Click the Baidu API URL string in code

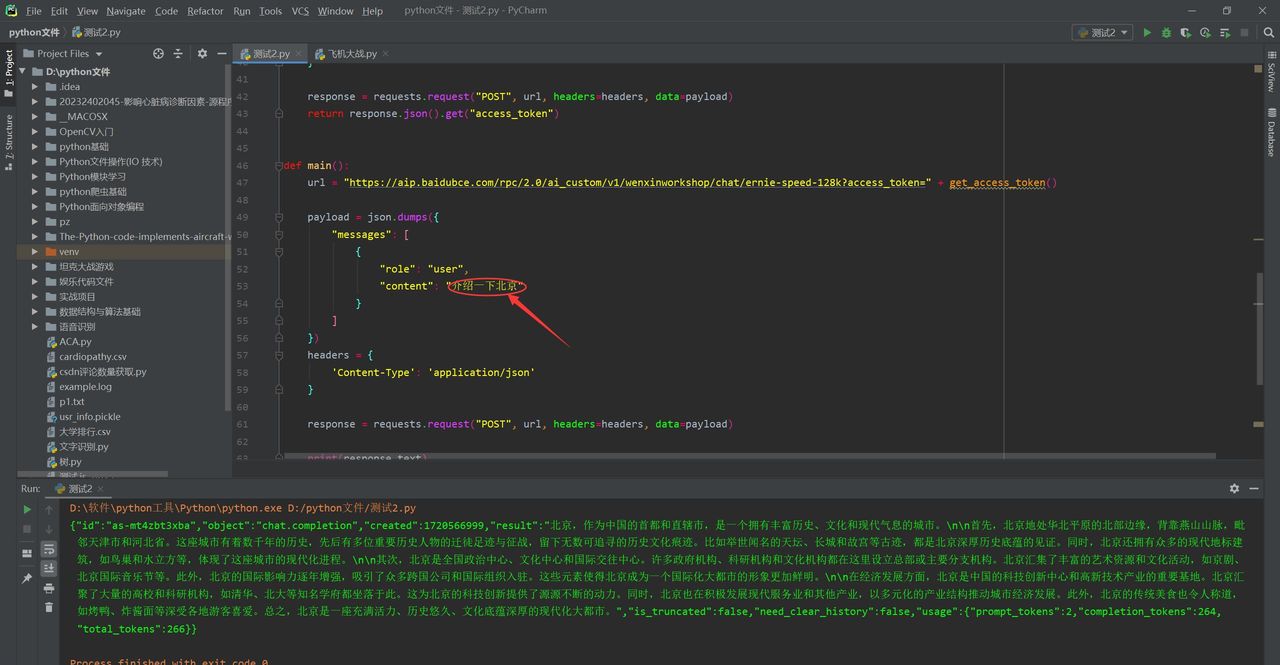tap(637, 183)
